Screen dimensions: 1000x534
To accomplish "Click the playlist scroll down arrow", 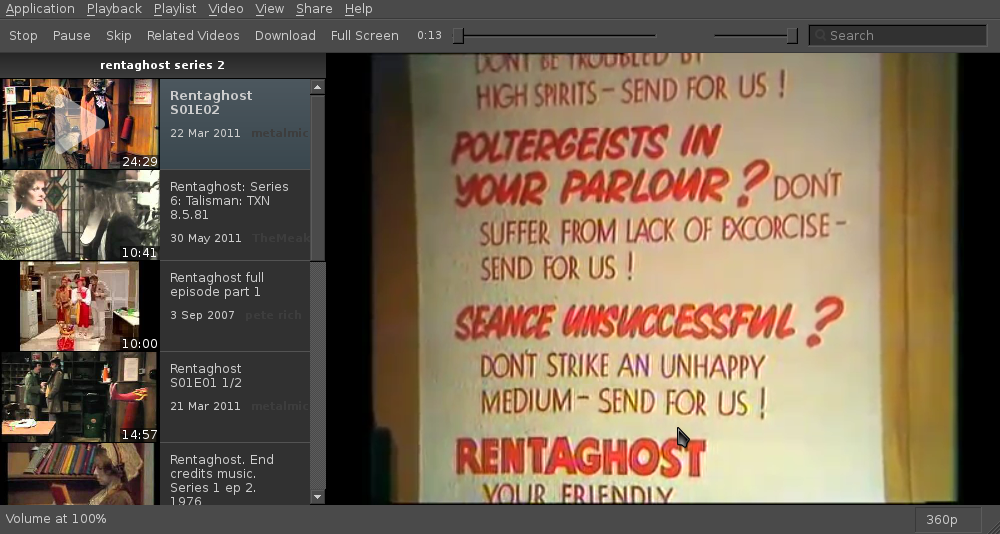I will click(x=318, y=497).
